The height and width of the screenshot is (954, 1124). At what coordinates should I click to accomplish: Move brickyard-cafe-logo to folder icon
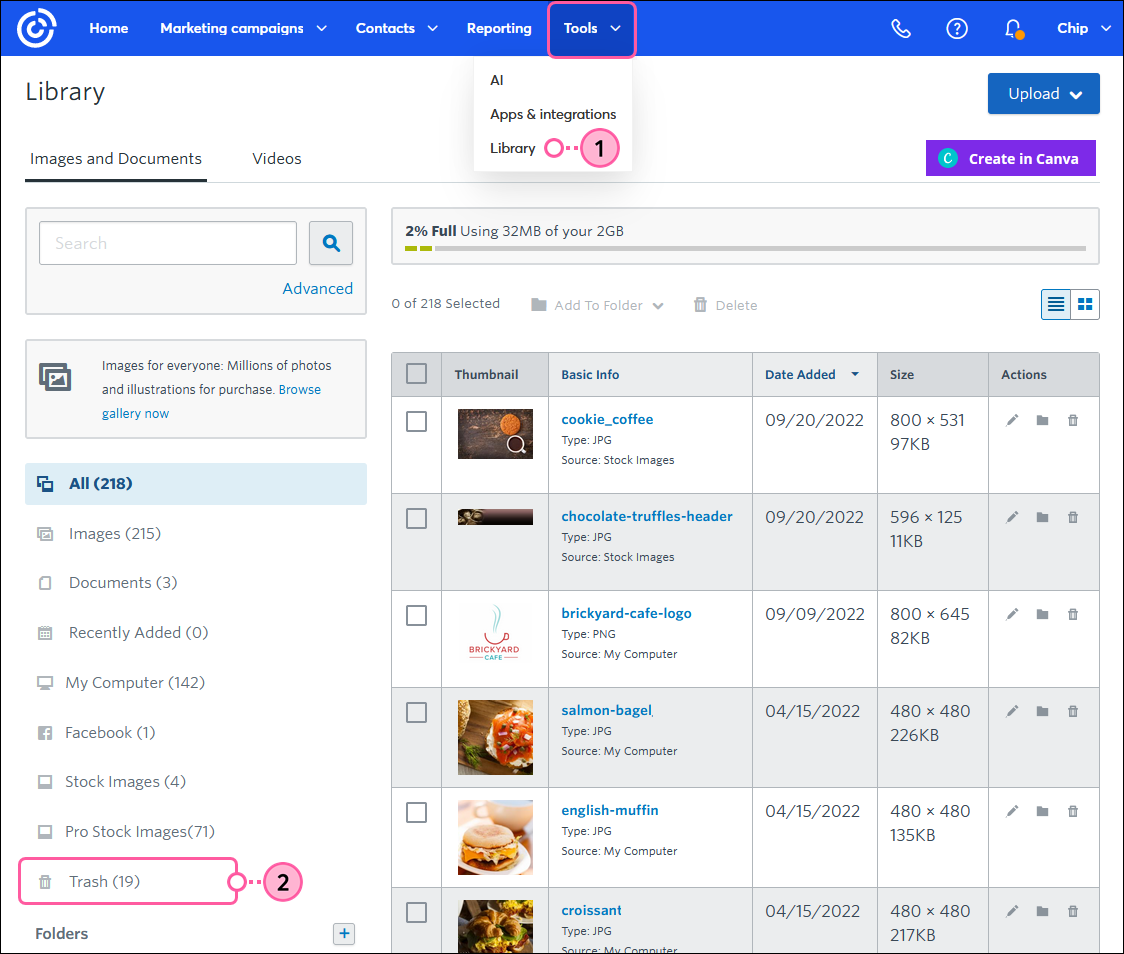(1042, 614)
